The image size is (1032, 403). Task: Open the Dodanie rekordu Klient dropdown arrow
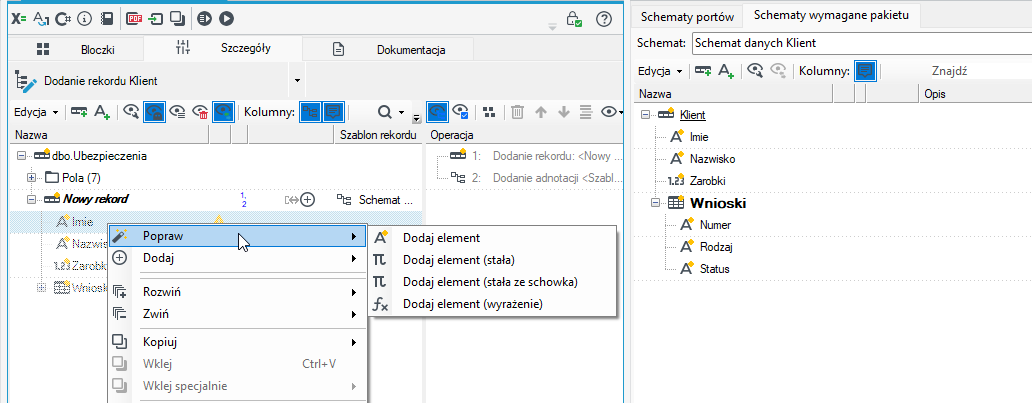(297, 81)
